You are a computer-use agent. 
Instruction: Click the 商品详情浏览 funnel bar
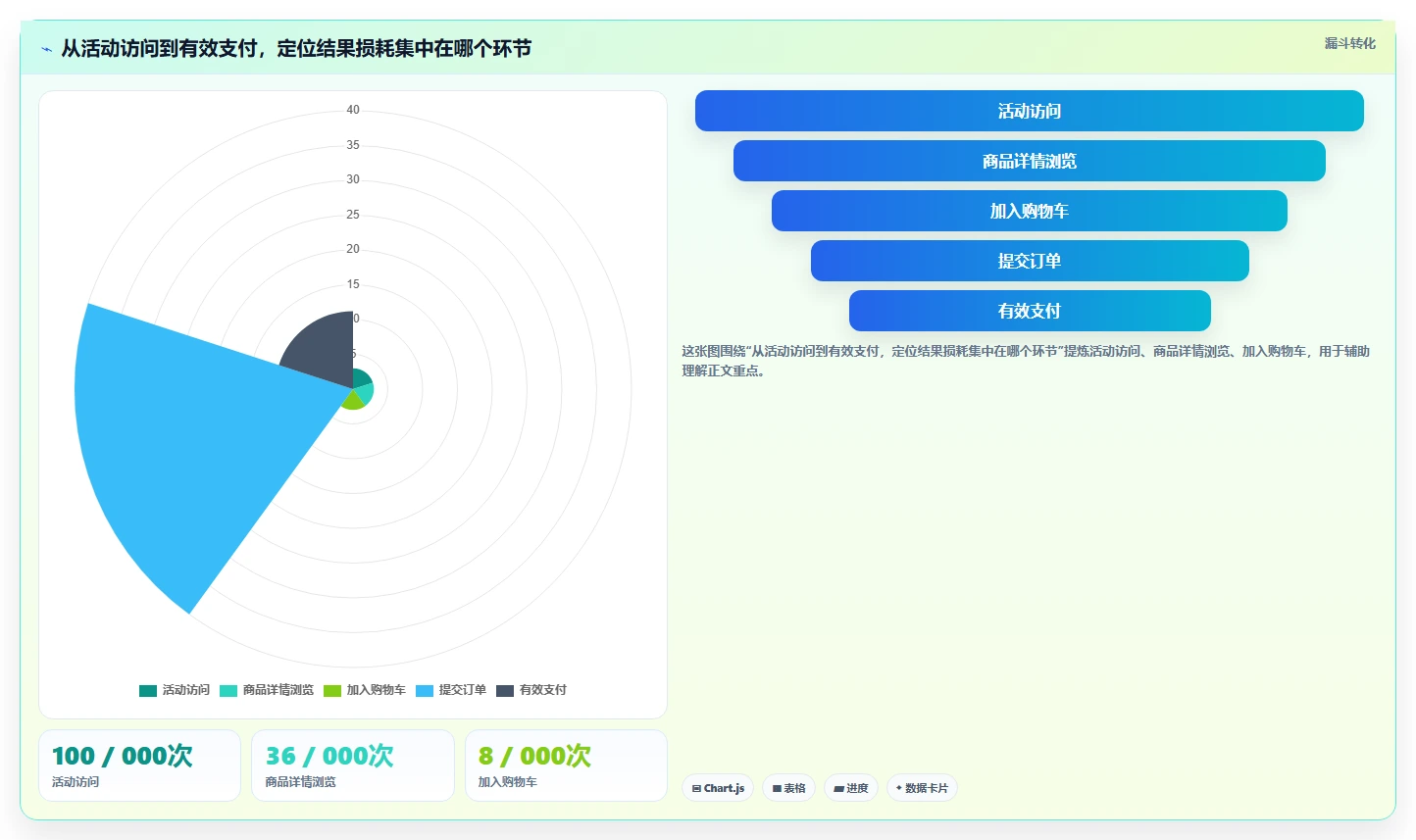[1029, 161]
